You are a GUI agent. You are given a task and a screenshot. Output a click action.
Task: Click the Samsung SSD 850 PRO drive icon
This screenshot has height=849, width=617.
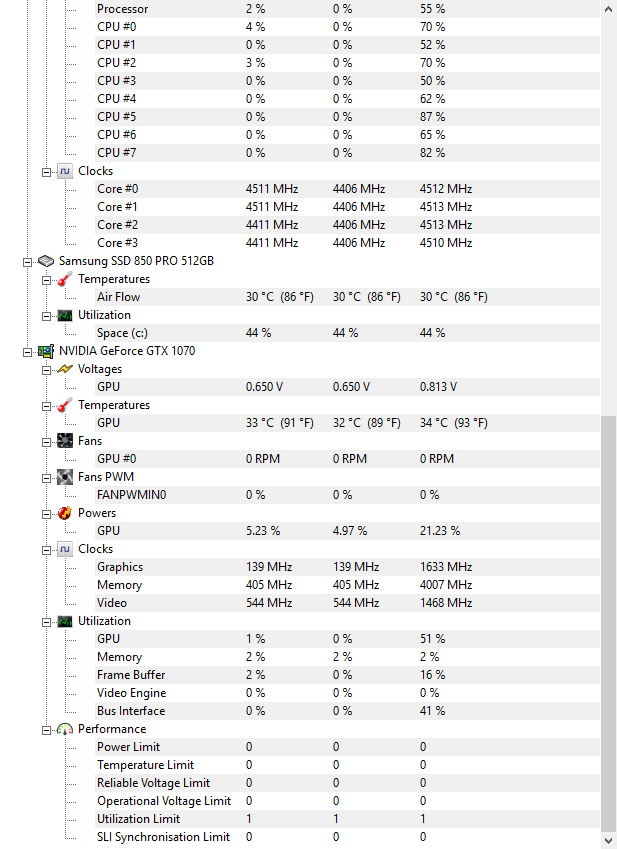[x=46, y=261]
